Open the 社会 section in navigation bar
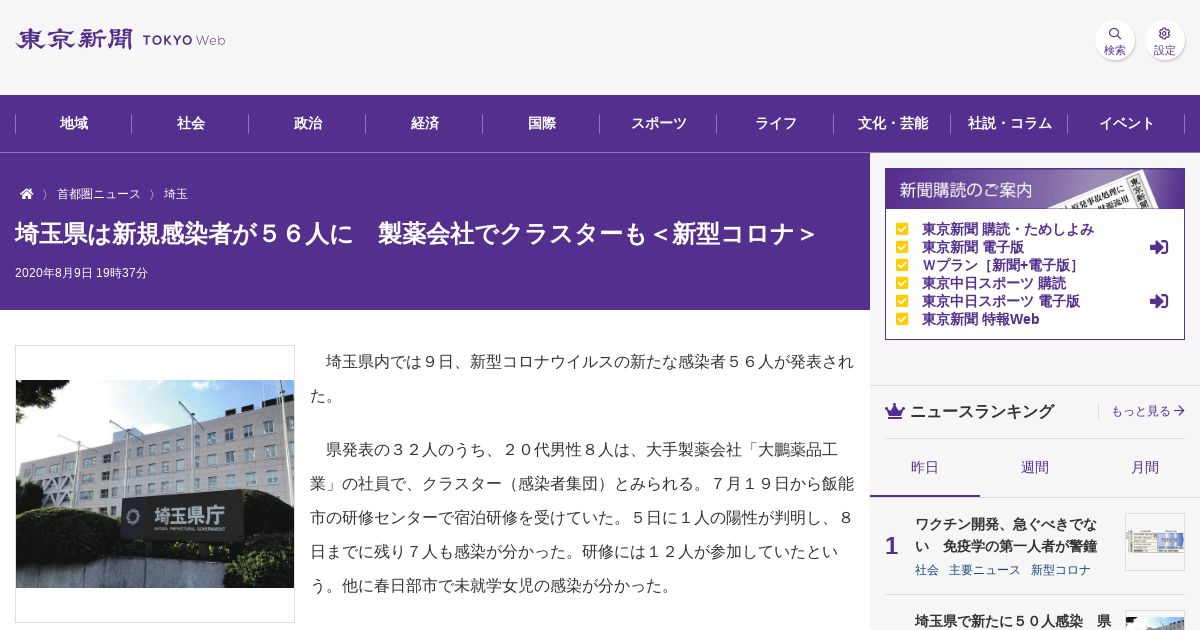Viewport: 1200px width, 630px height. pos(191,124)
